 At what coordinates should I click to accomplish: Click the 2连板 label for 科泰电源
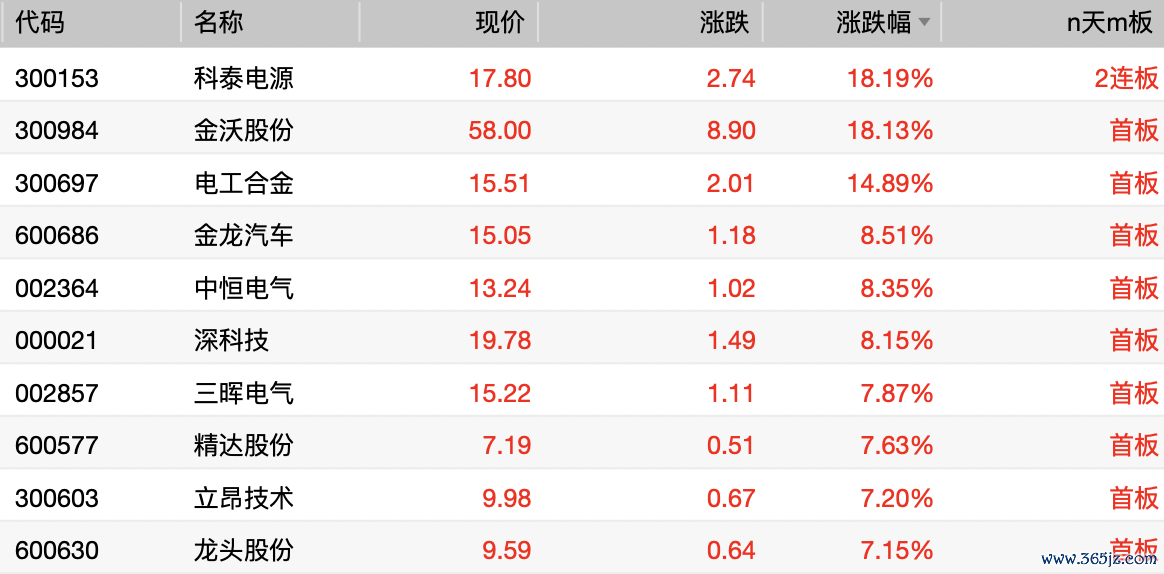1126,77
